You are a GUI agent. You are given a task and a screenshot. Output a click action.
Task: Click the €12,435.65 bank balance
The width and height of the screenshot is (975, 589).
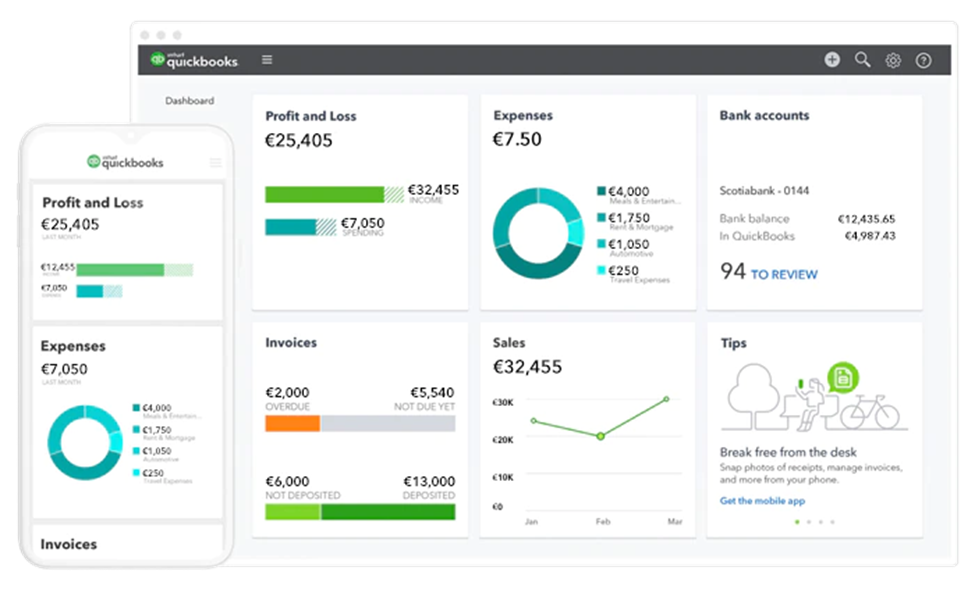point(866,219)
